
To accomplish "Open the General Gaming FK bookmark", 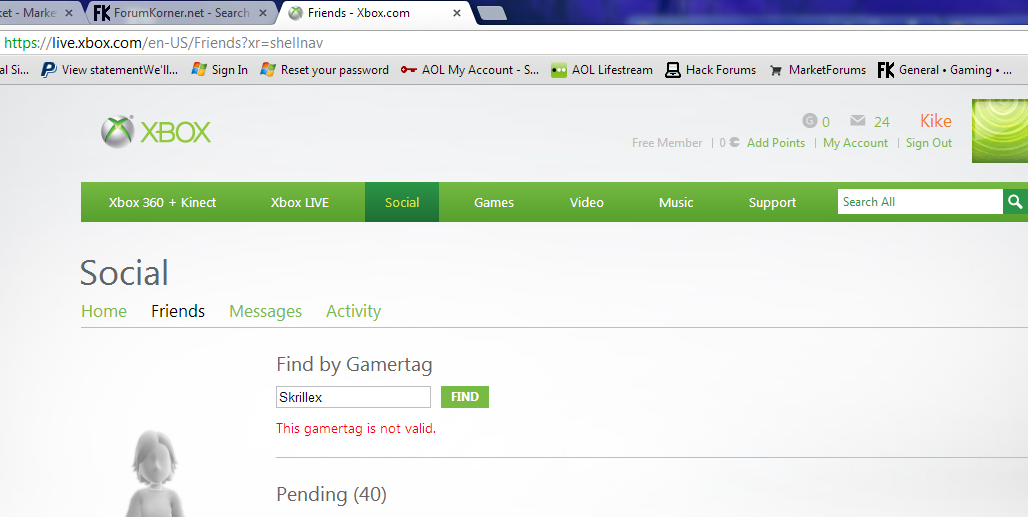I will (x=945, y=69).
